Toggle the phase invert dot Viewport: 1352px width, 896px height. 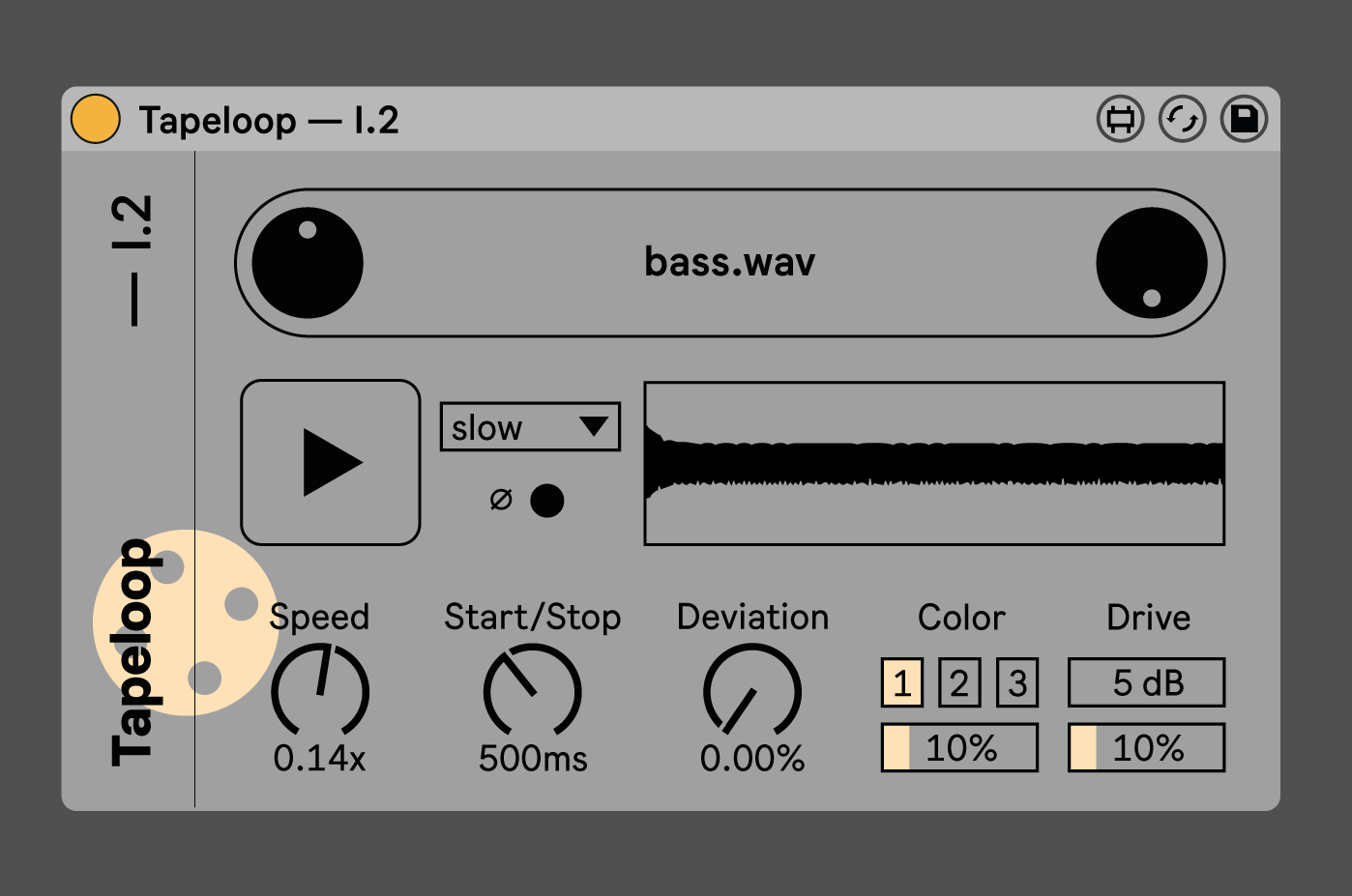click(x=546, y=501)
